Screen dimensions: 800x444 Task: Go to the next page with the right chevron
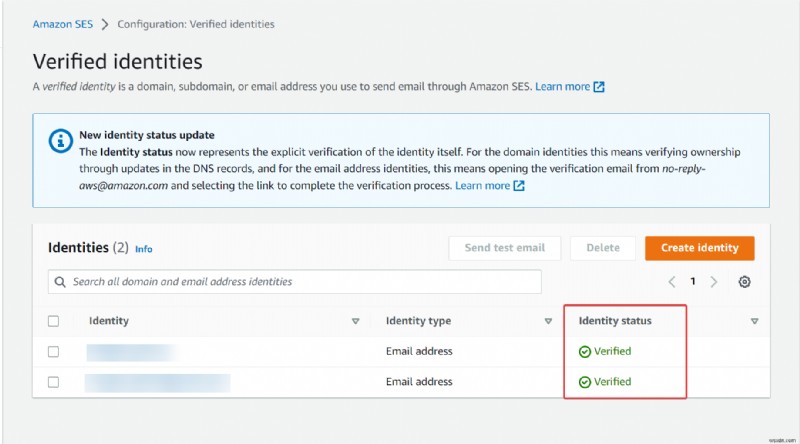tap(714, 282)
